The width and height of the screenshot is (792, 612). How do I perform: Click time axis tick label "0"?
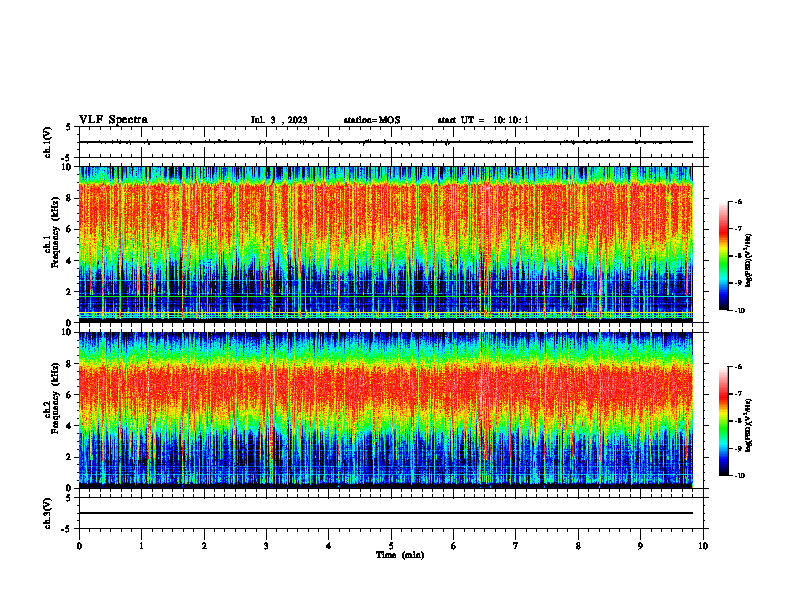tap(79, 546)
